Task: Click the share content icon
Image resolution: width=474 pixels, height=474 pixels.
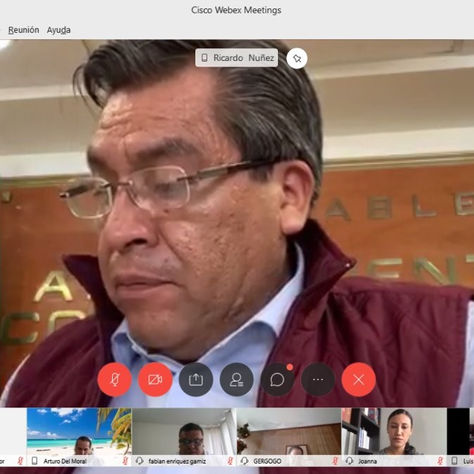Action: (x=196, y=380)
